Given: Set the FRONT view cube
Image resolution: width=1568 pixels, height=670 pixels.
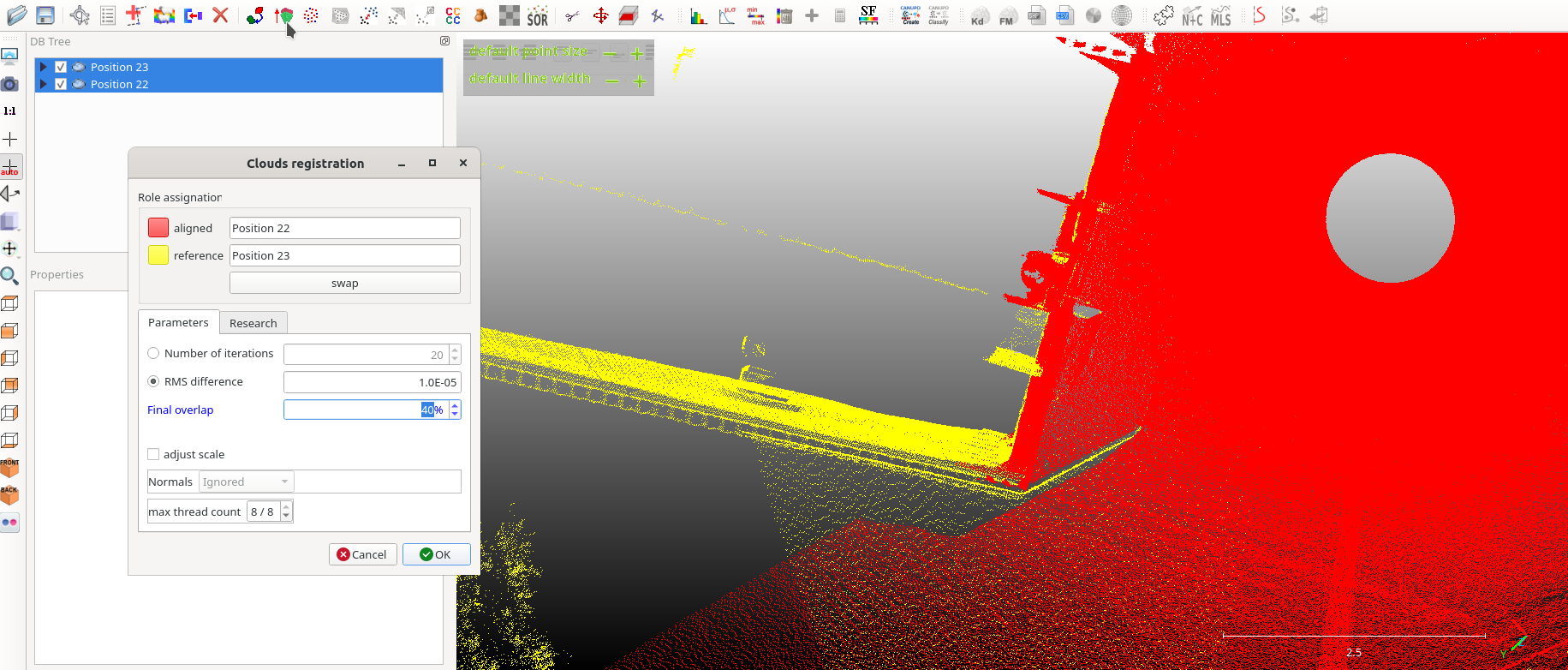Looking at the screenshot, I should click(9, 468).
